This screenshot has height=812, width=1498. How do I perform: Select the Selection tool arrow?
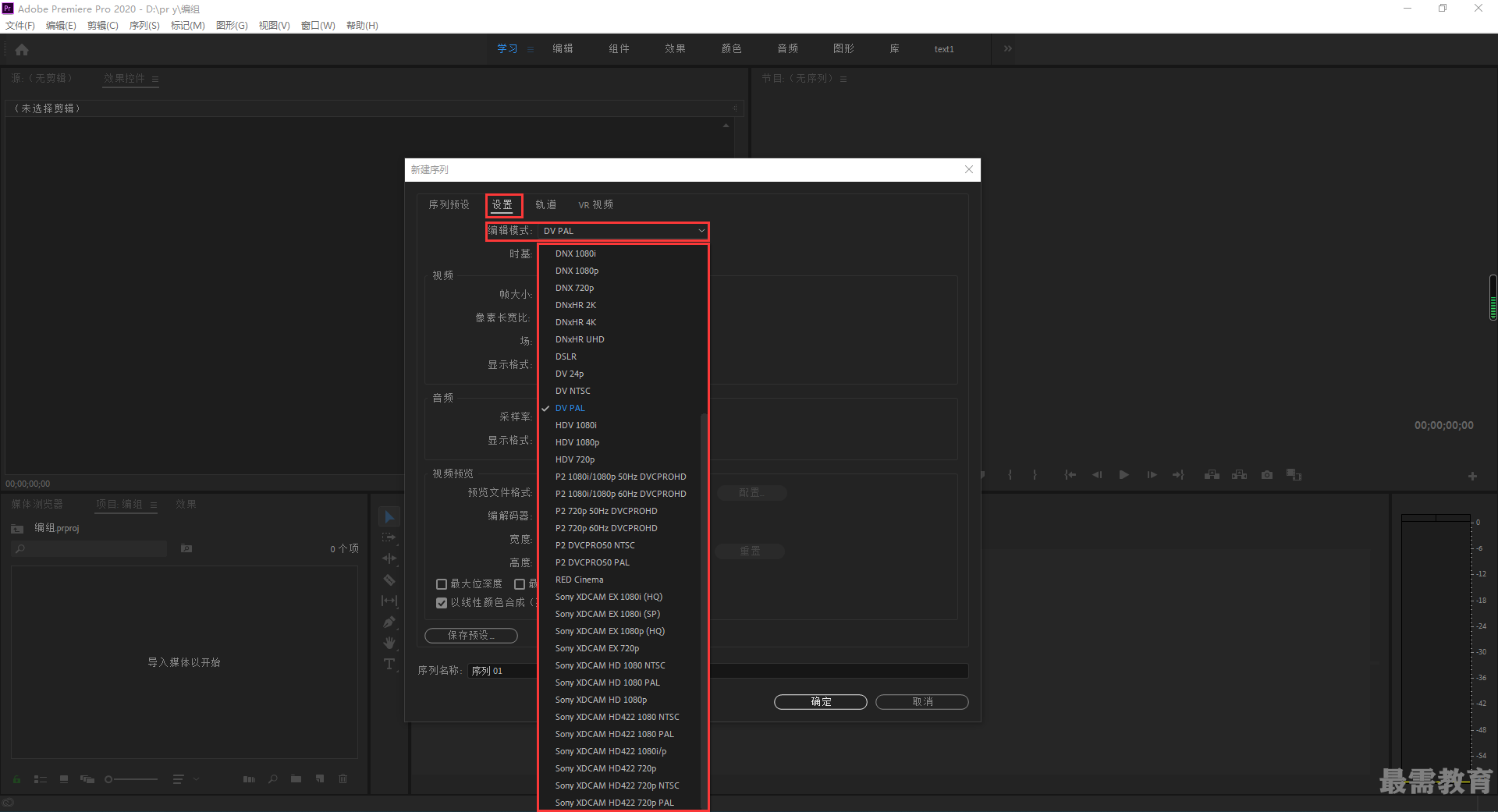click(x=389, y=517)
